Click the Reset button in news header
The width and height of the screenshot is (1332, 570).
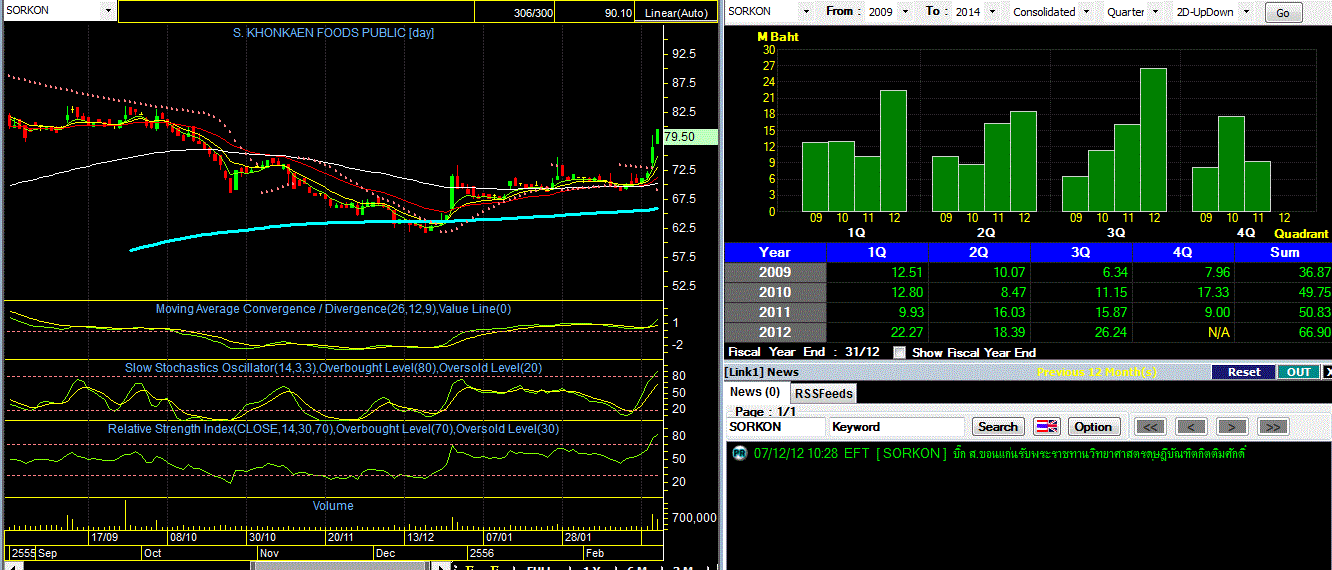(x=1243, y=372)
